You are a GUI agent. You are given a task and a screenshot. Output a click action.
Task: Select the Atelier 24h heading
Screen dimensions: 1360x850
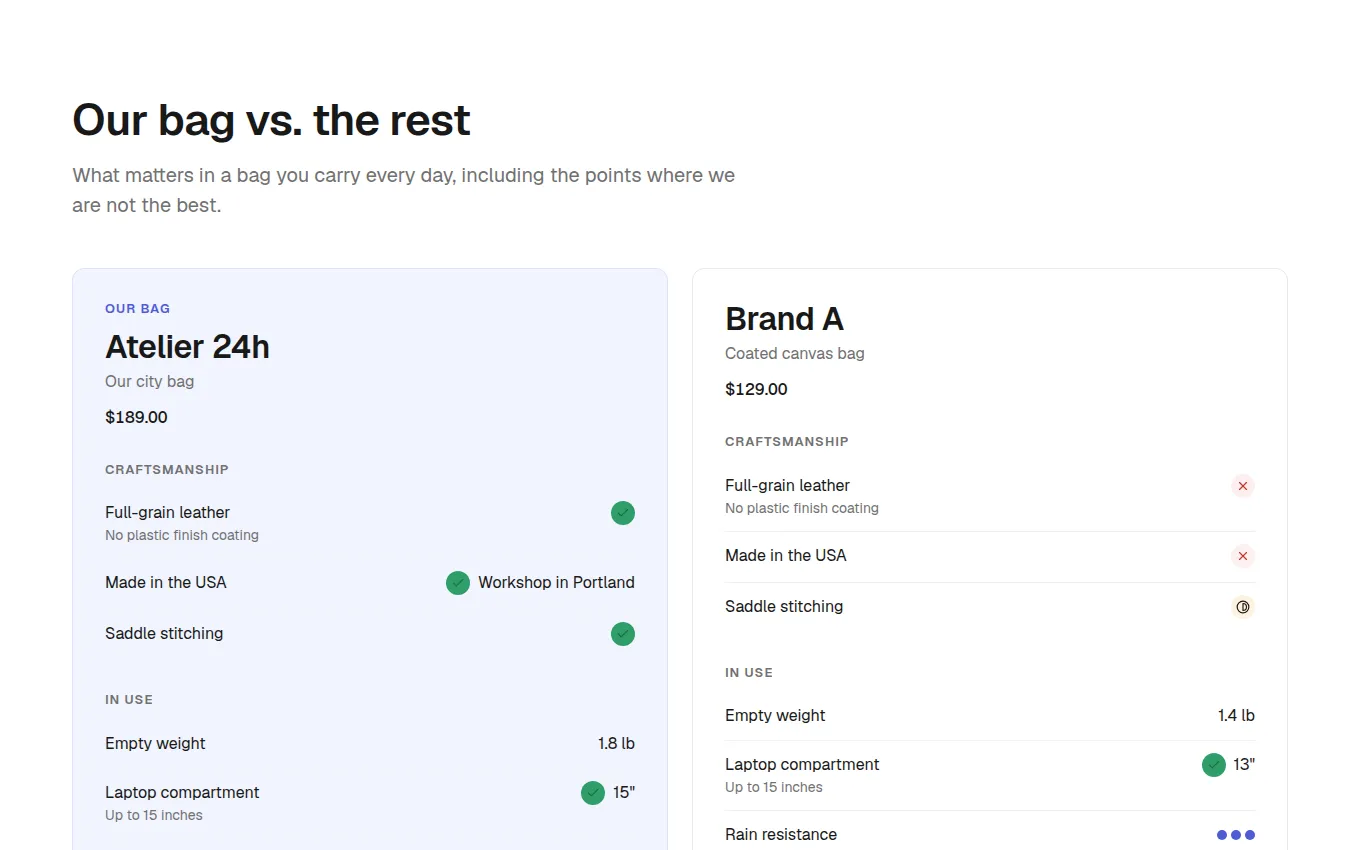tap(187, 347)
